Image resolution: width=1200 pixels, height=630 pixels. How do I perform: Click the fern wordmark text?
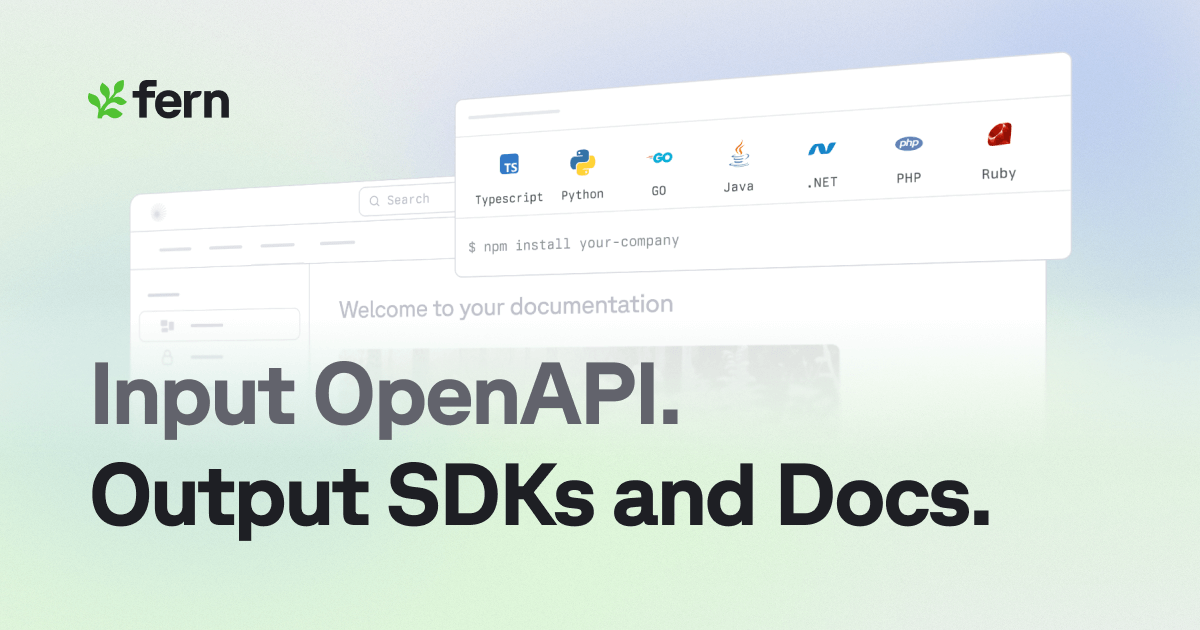click(x=181, y=100)
